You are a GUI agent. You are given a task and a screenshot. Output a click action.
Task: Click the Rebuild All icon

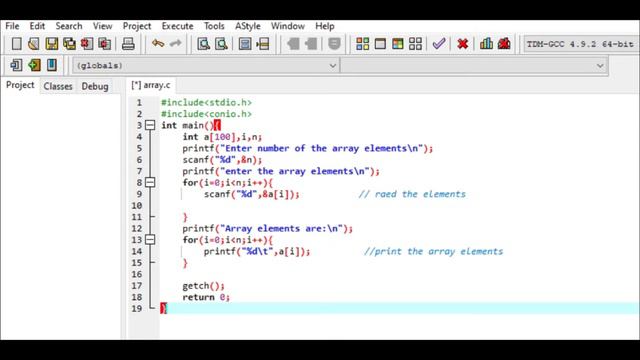416,44
